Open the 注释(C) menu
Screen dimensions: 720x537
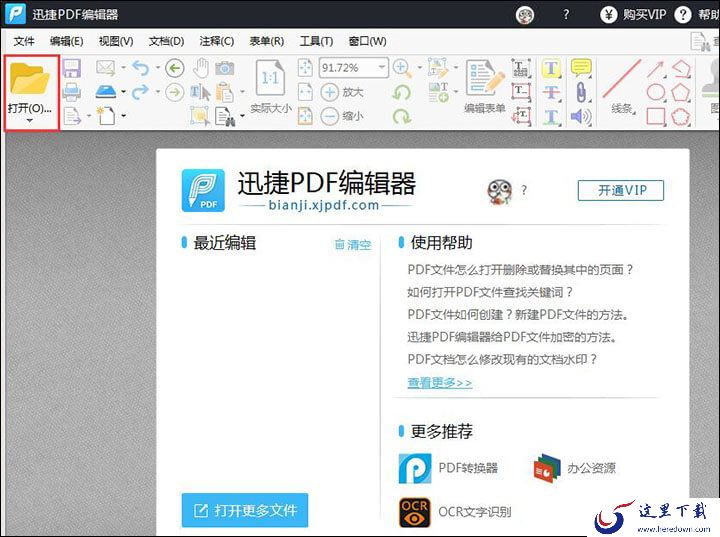(216, 41)
